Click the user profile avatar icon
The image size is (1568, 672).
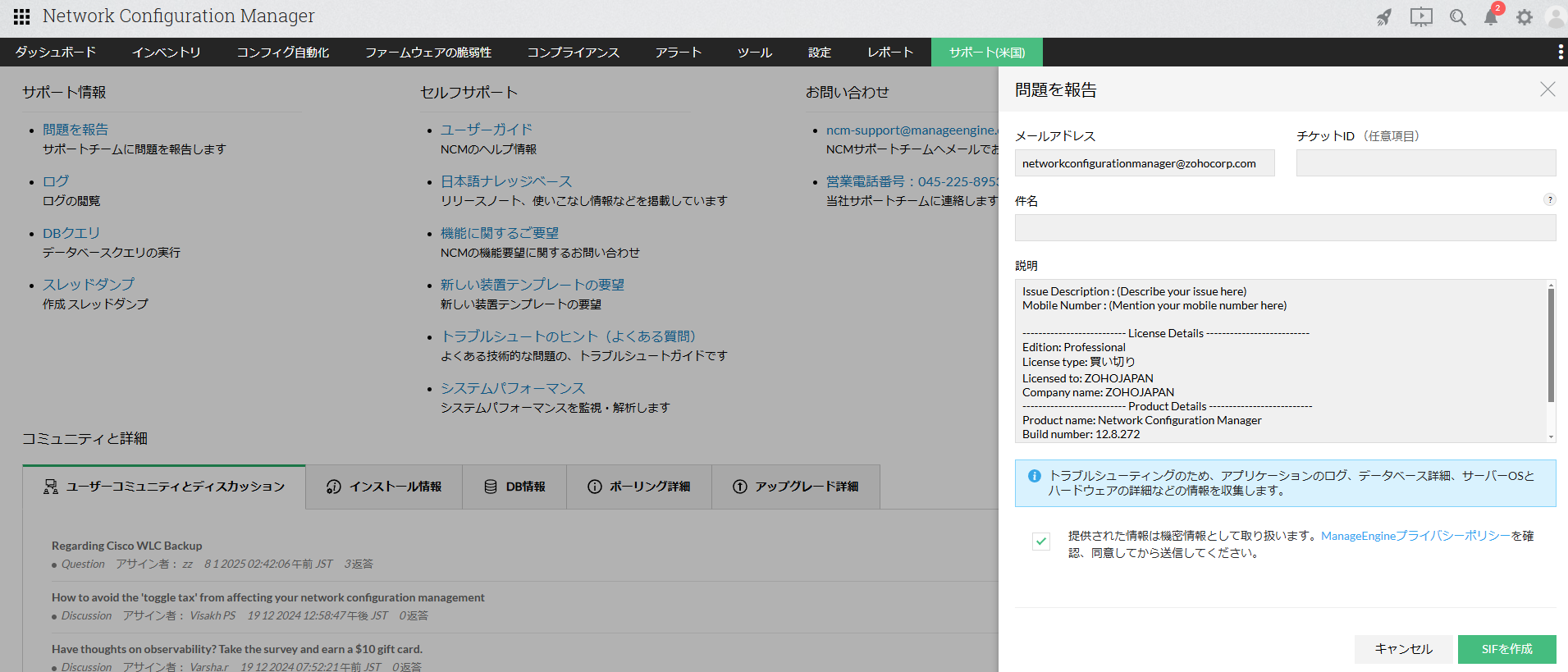coord(1555,17)
